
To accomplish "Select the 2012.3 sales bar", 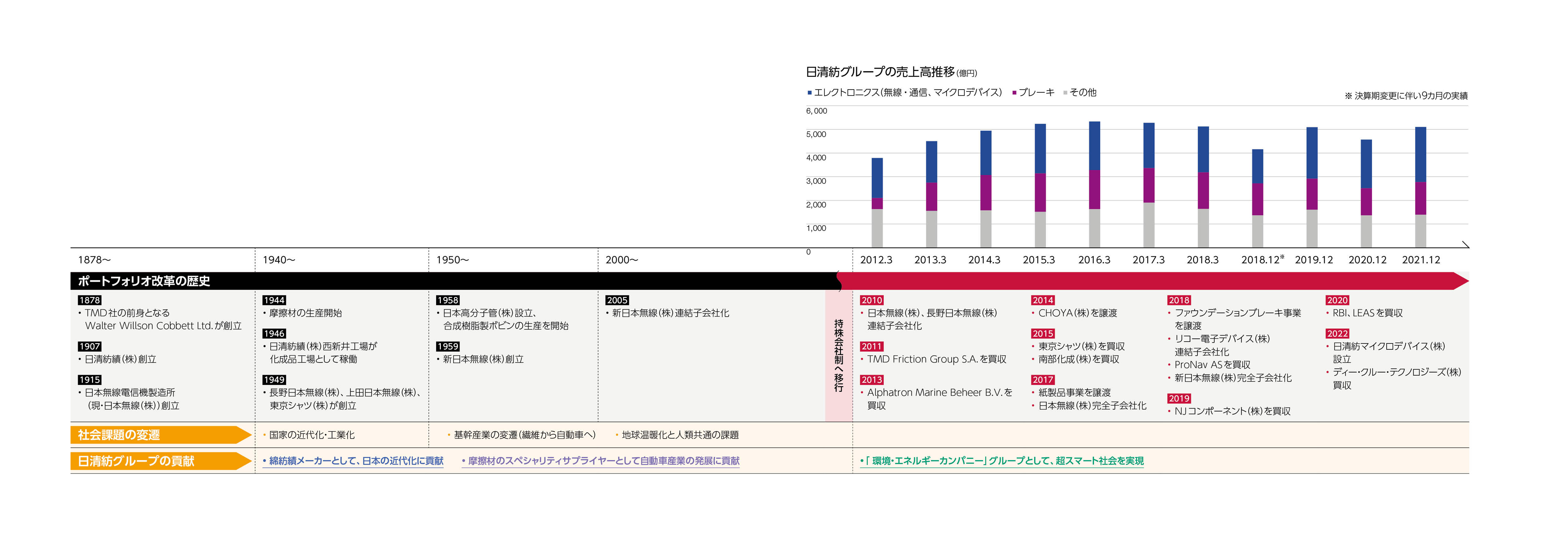I will 877,203.
